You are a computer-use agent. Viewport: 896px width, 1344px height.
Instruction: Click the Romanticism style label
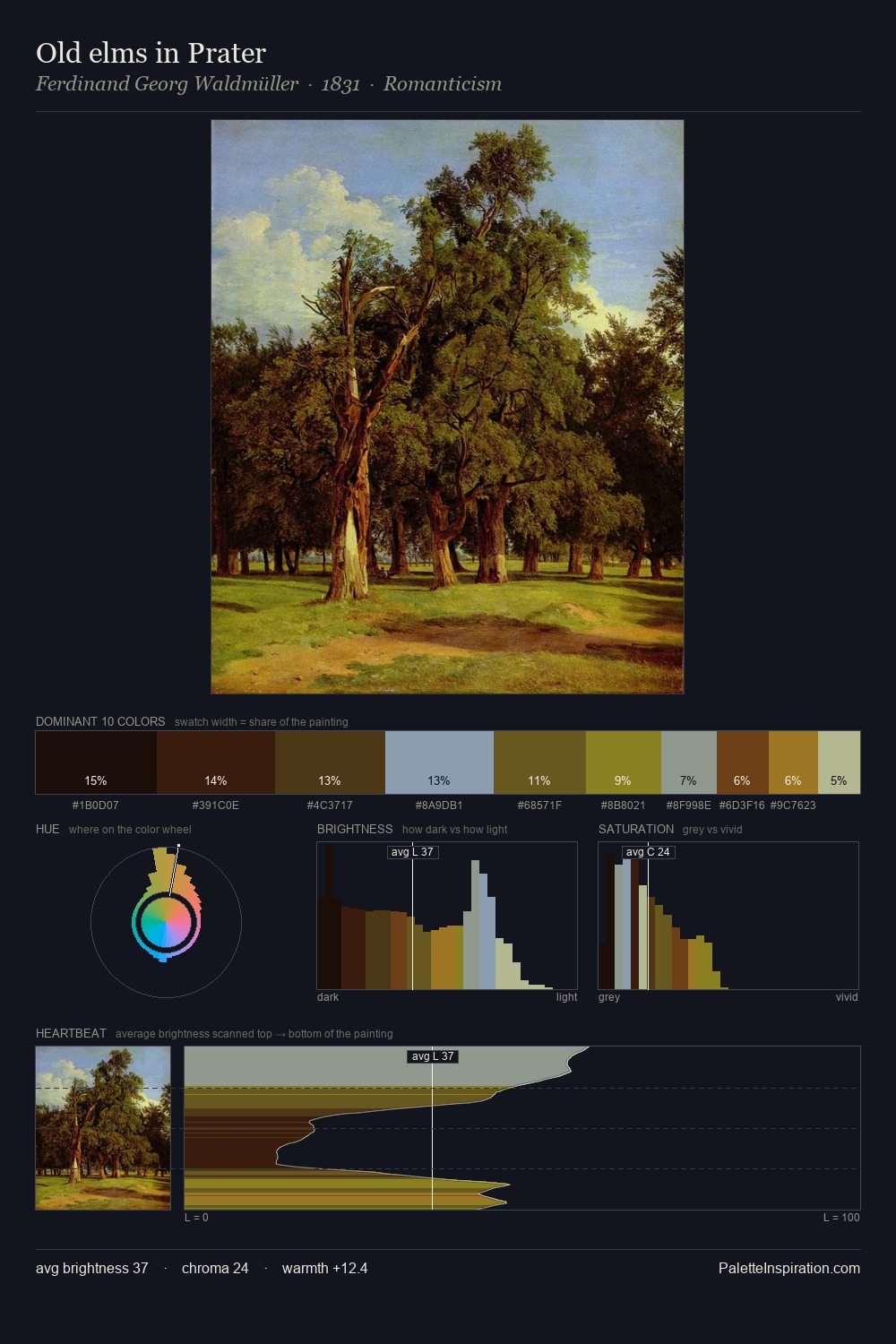pos(443,84)
